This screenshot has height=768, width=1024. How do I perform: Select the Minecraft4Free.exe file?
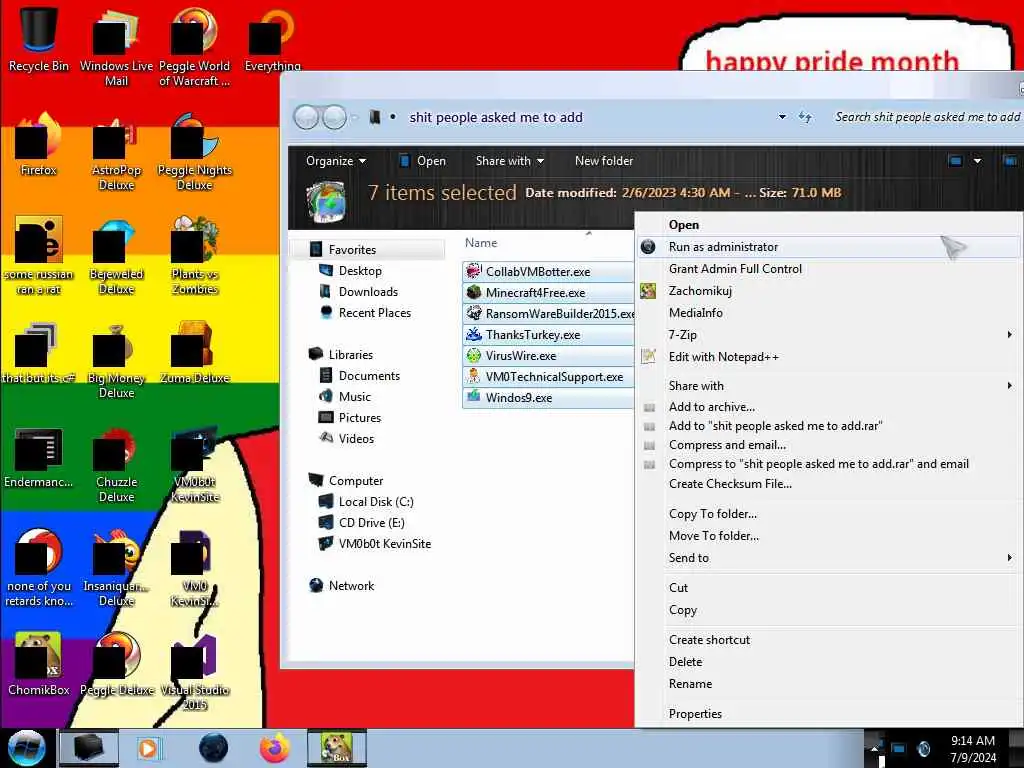pyautogui.click(x=547, y=293)
